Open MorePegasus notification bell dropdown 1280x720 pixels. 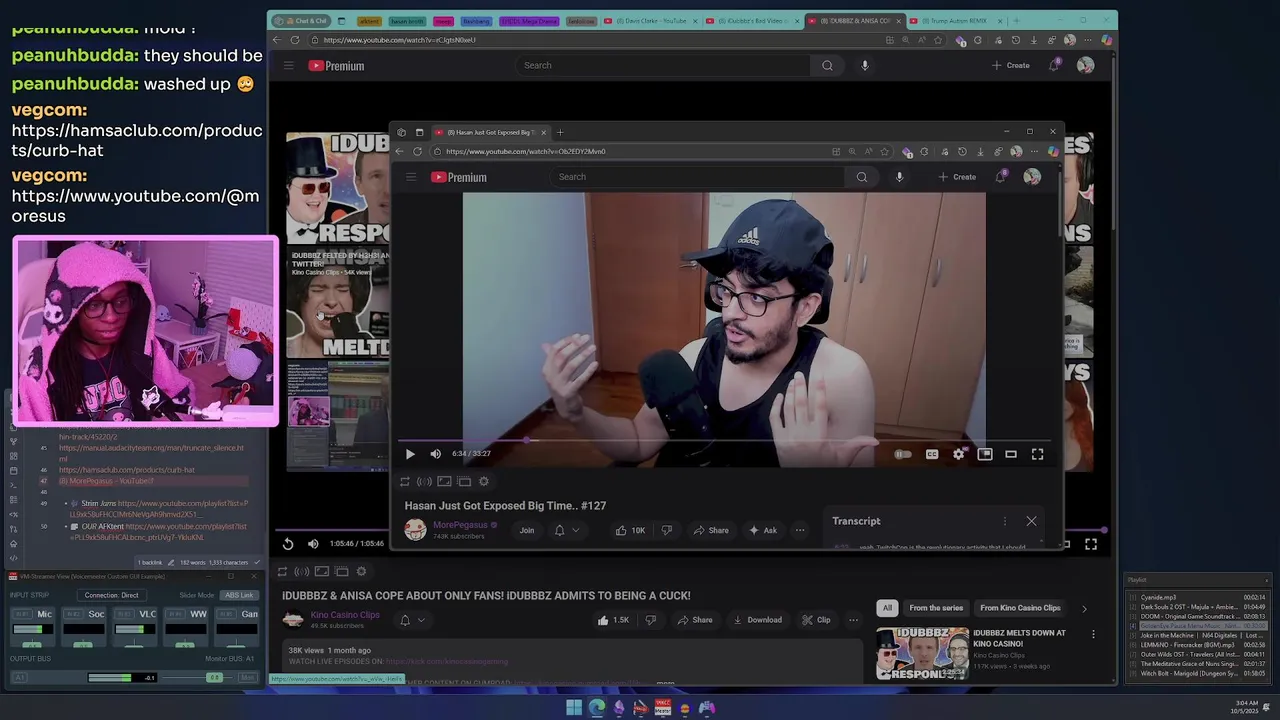[566, 530]
